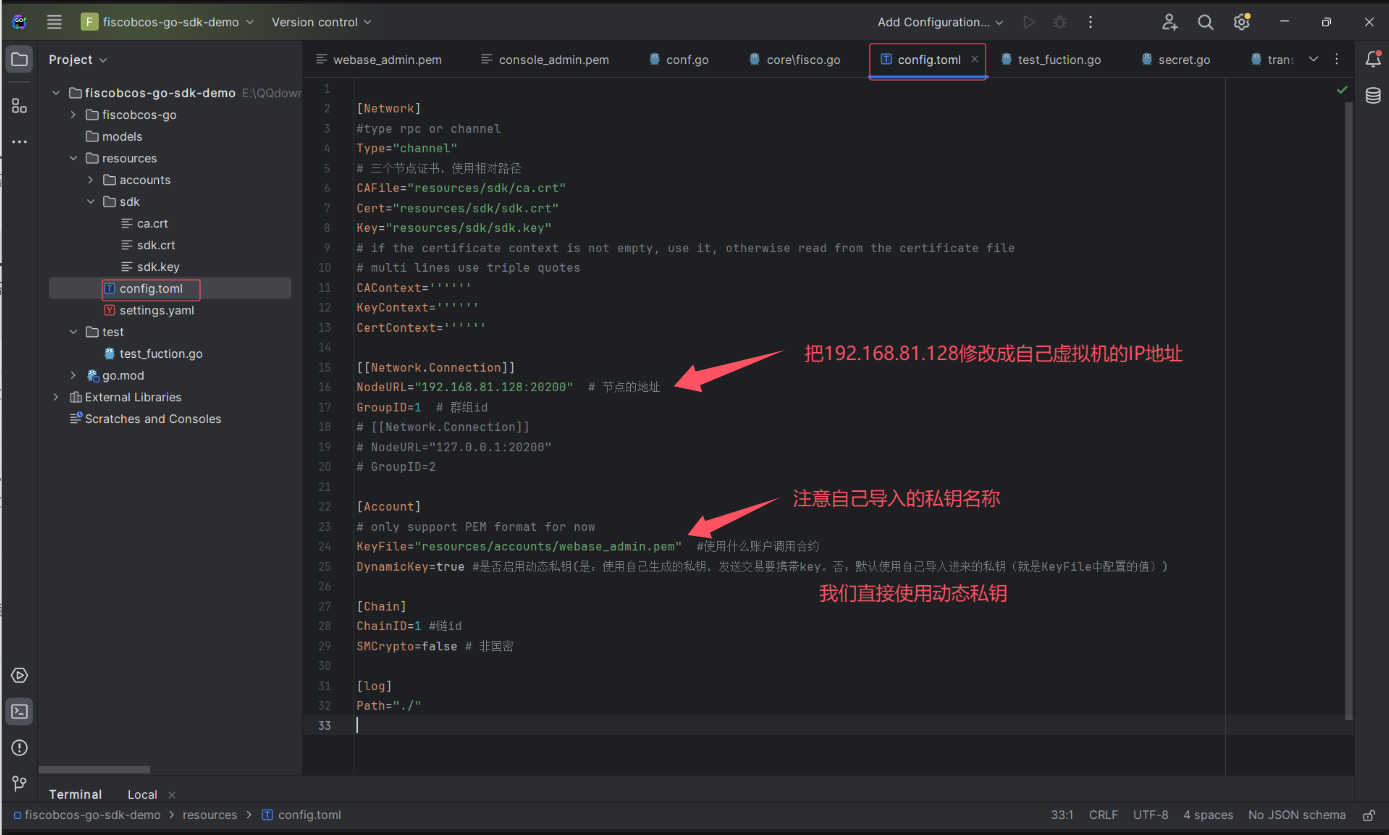Click the project panel horizontal scrollbar
This screenshot has height=835, width=1389.
pos(94,770)
